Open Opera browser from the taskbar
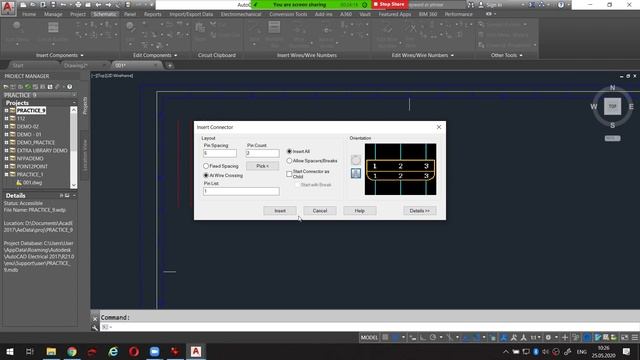The height and width of the screenshot is (360, 640). (x=134, y=351)
